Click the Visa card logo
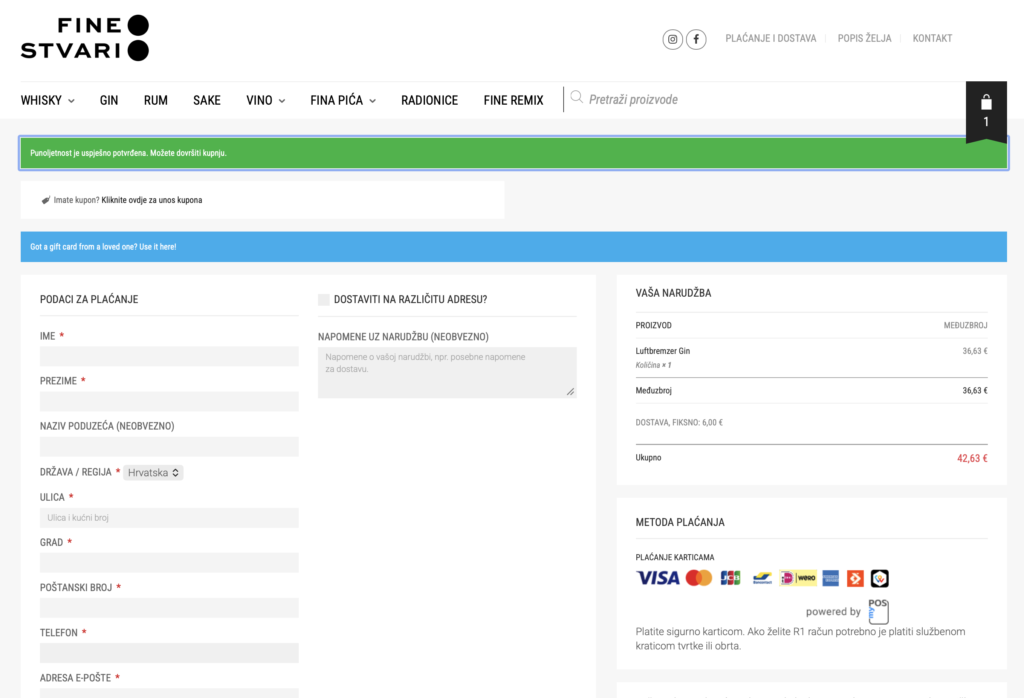This screenshot has height=698, width=1024. (x=658, y=578)
